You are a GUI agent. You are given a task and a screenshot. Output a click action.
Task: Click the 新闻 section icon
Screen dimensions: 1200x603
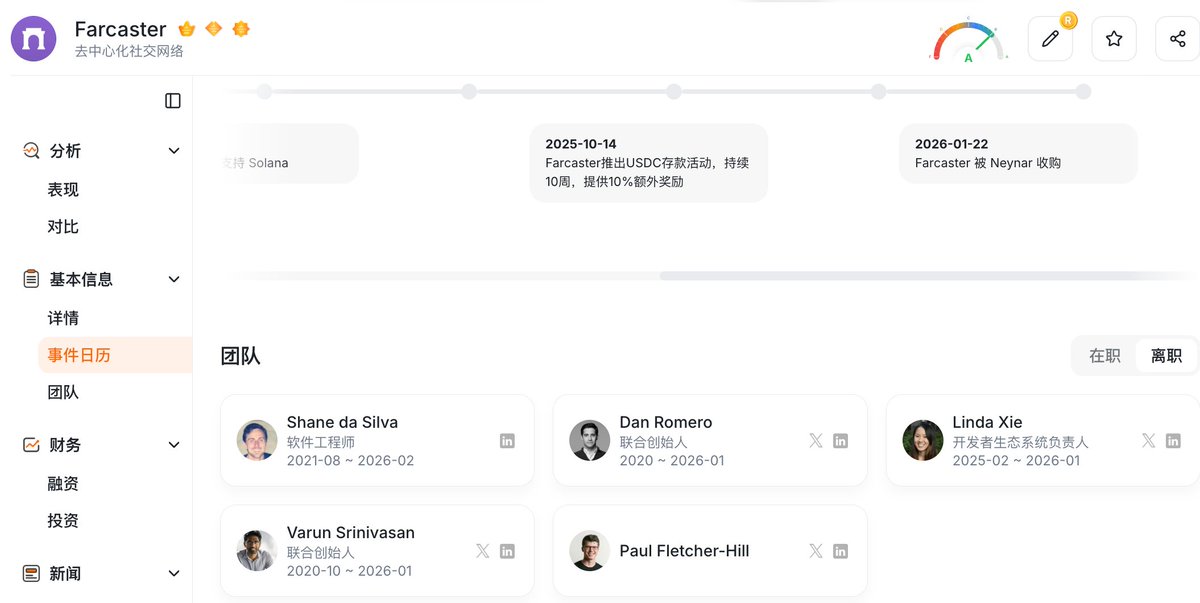click(32, 574)
